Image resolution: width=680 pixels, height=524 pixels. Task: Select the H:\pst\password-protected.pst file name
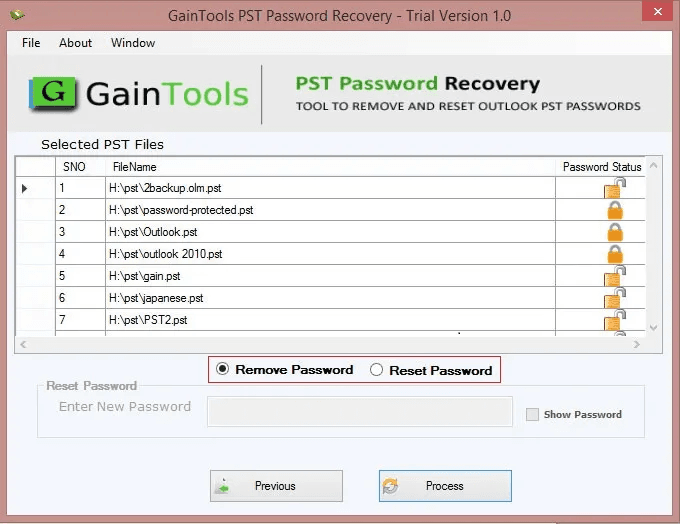coord(181,210)
